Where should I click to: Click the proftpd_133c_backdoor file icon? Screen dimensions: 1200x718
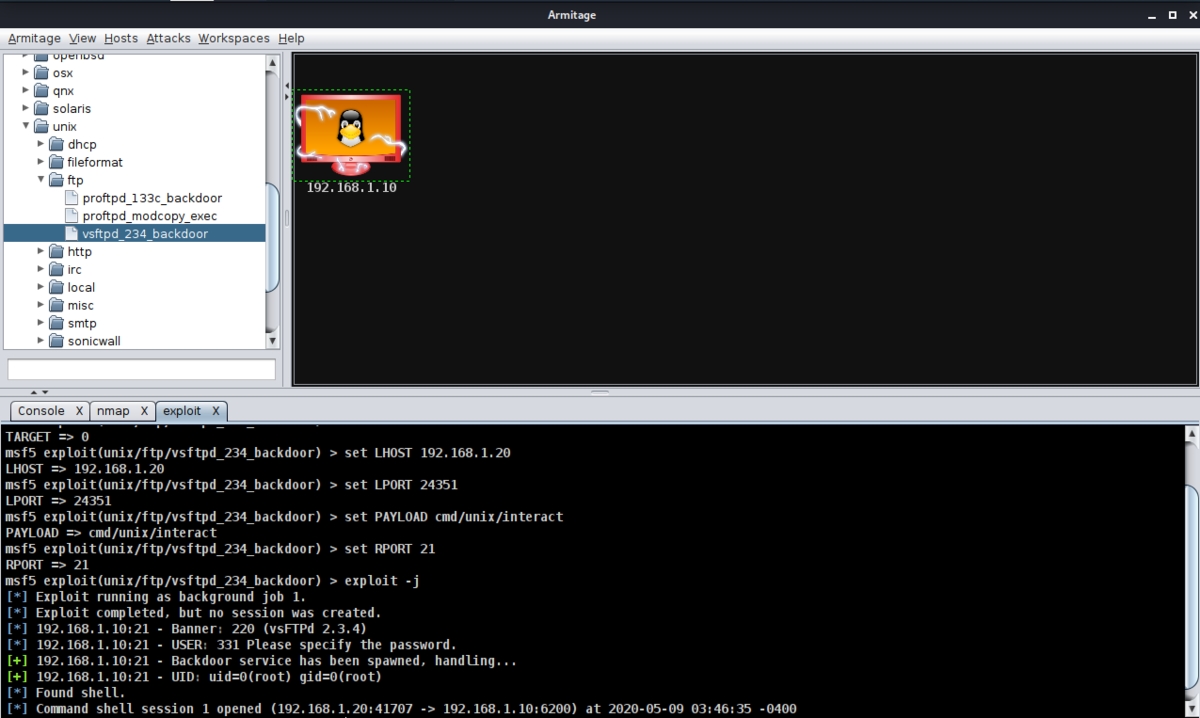(71, 198)
